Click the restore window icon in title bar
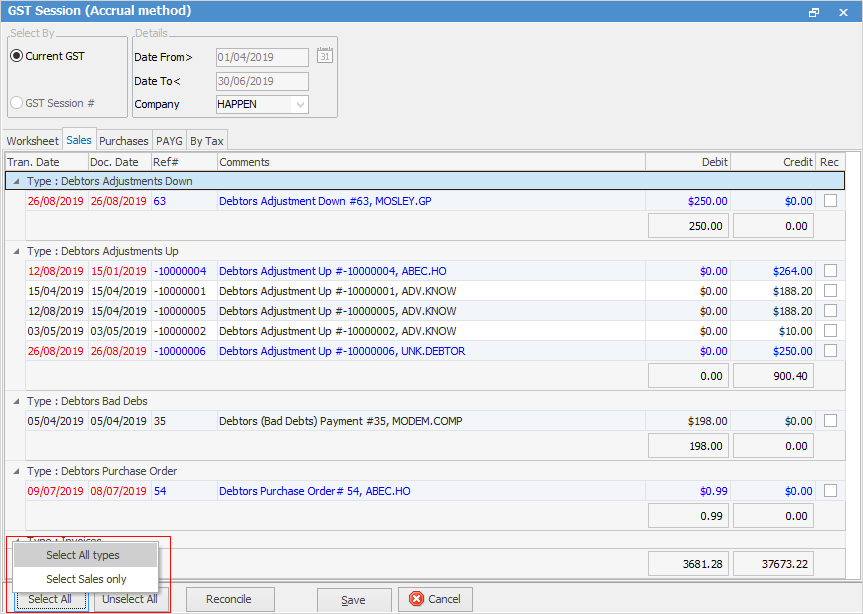The width and height of the screenshot is (863, 614). (x=814, y=12)
